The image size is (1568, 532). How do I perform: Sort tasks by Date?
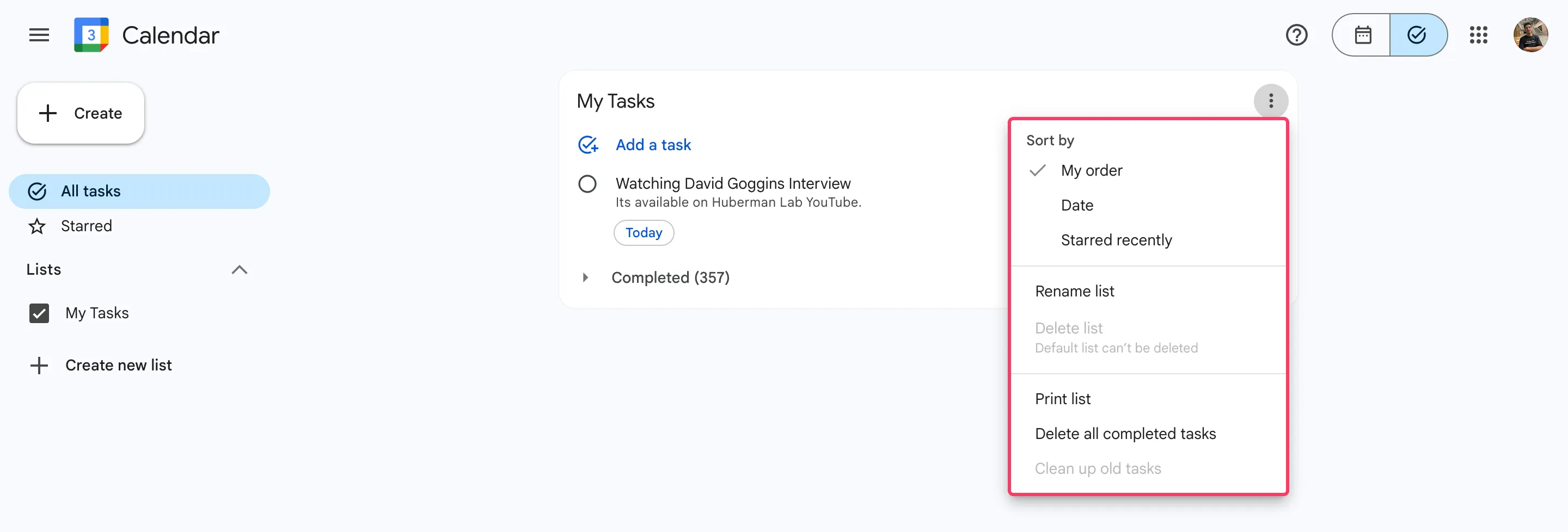tap(1148, 206)
